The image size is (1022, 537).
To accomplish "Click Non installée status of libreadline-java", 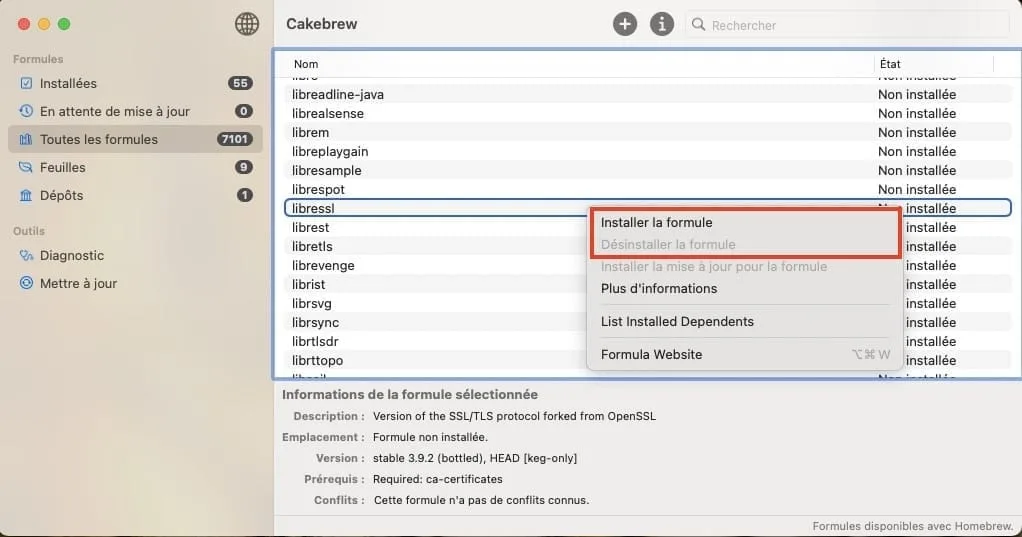I will pos(916,94).
